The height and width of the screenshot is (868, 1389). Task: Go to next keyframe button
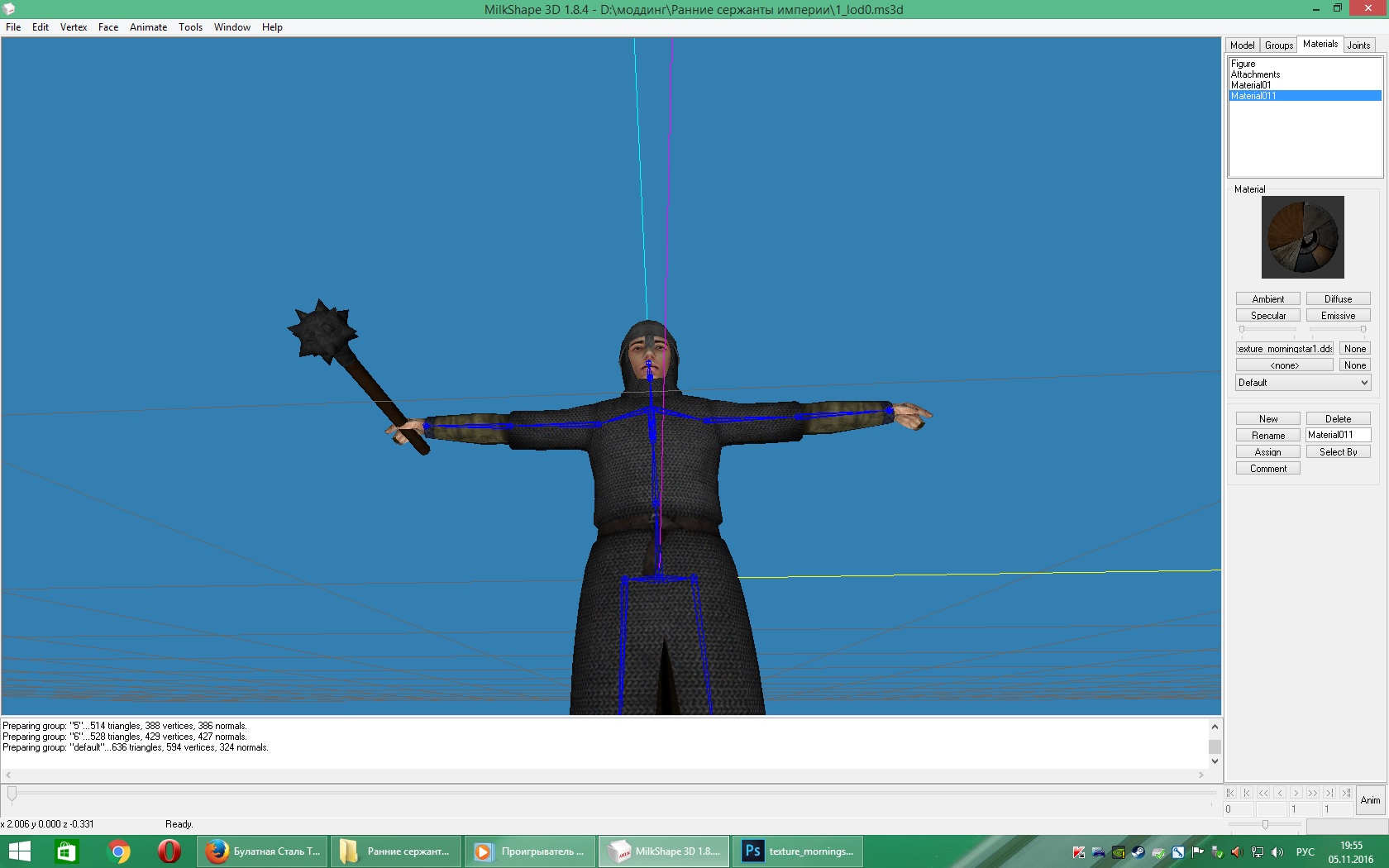click(1329, 793)
